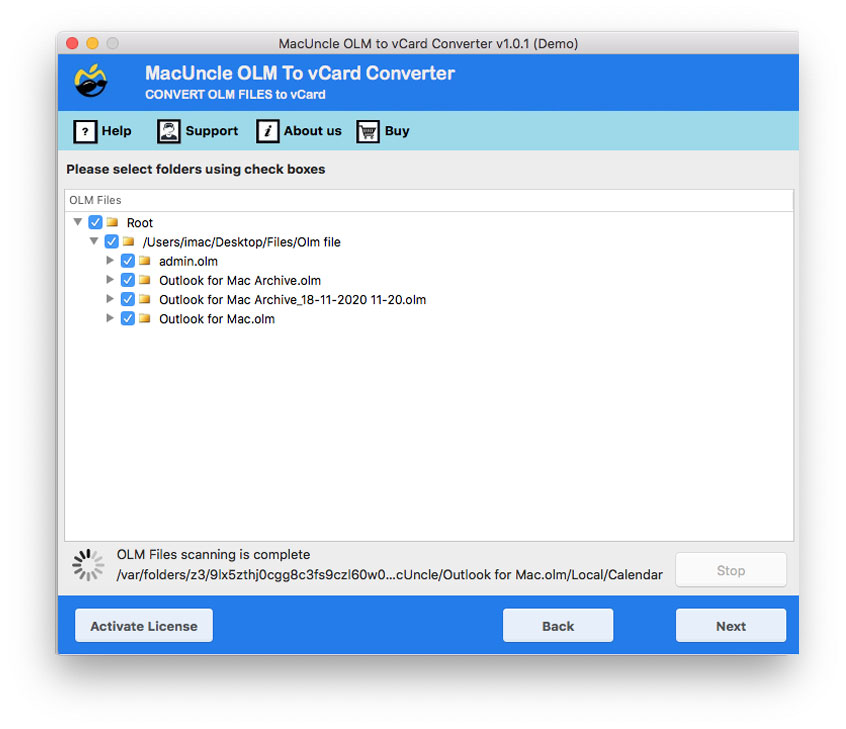This screenshot has height=729, width=846.
Task: Click the Buy shopping cart icon
Action: (368, 131)
